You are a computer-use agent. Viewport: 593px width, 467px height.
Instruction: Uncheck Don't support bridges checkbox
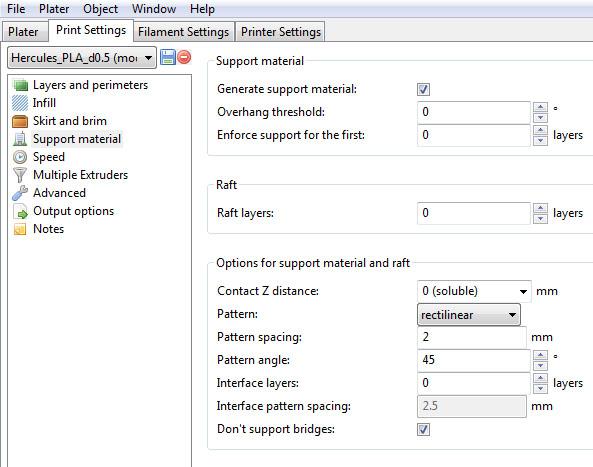(x=423, y=430)
